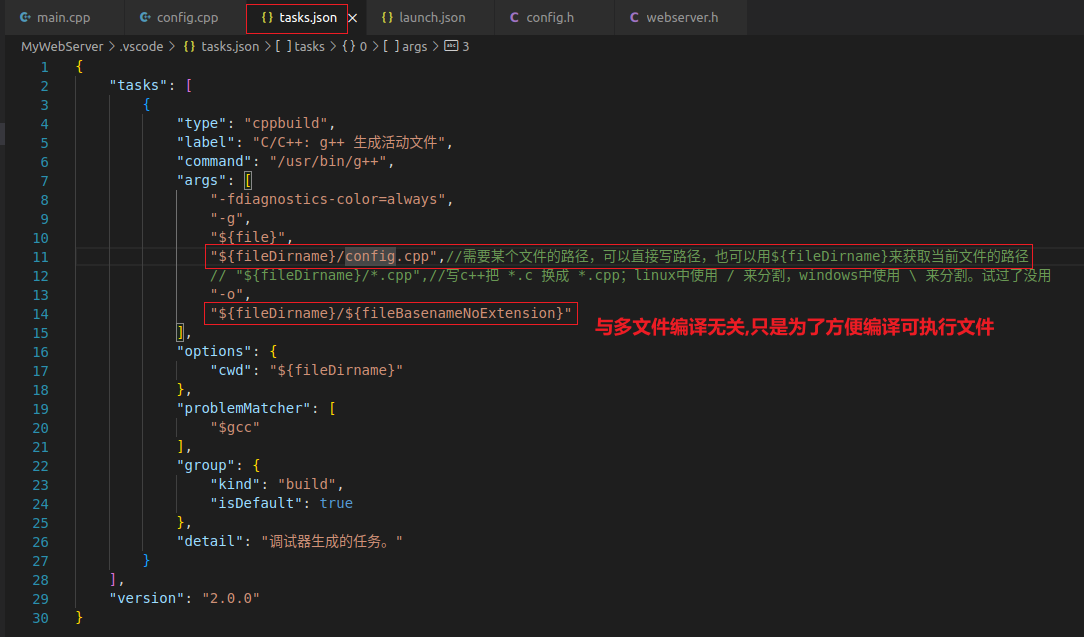Click the string symbol icon in breadcrumb end
The width and height of the screenshot is (1084, 637).
(x=449, y=46)
